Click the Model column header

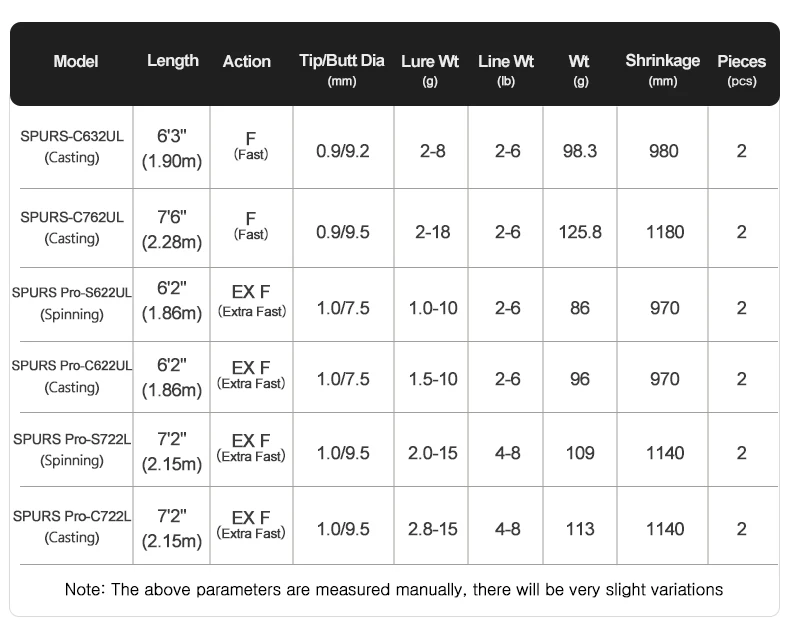tap(76, 62)
